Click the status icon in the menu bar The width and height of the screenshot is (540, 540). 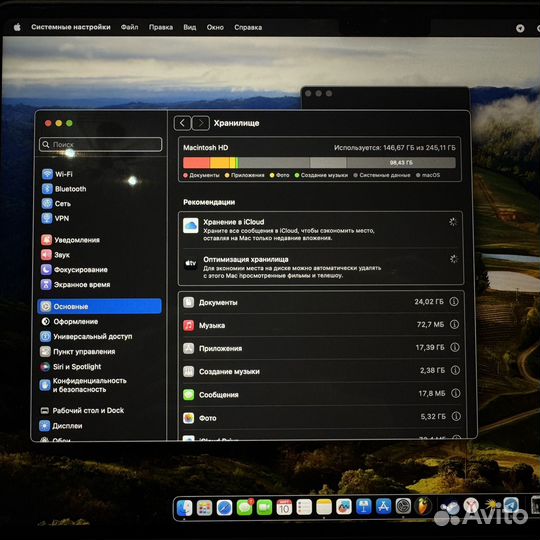[520, 28]
